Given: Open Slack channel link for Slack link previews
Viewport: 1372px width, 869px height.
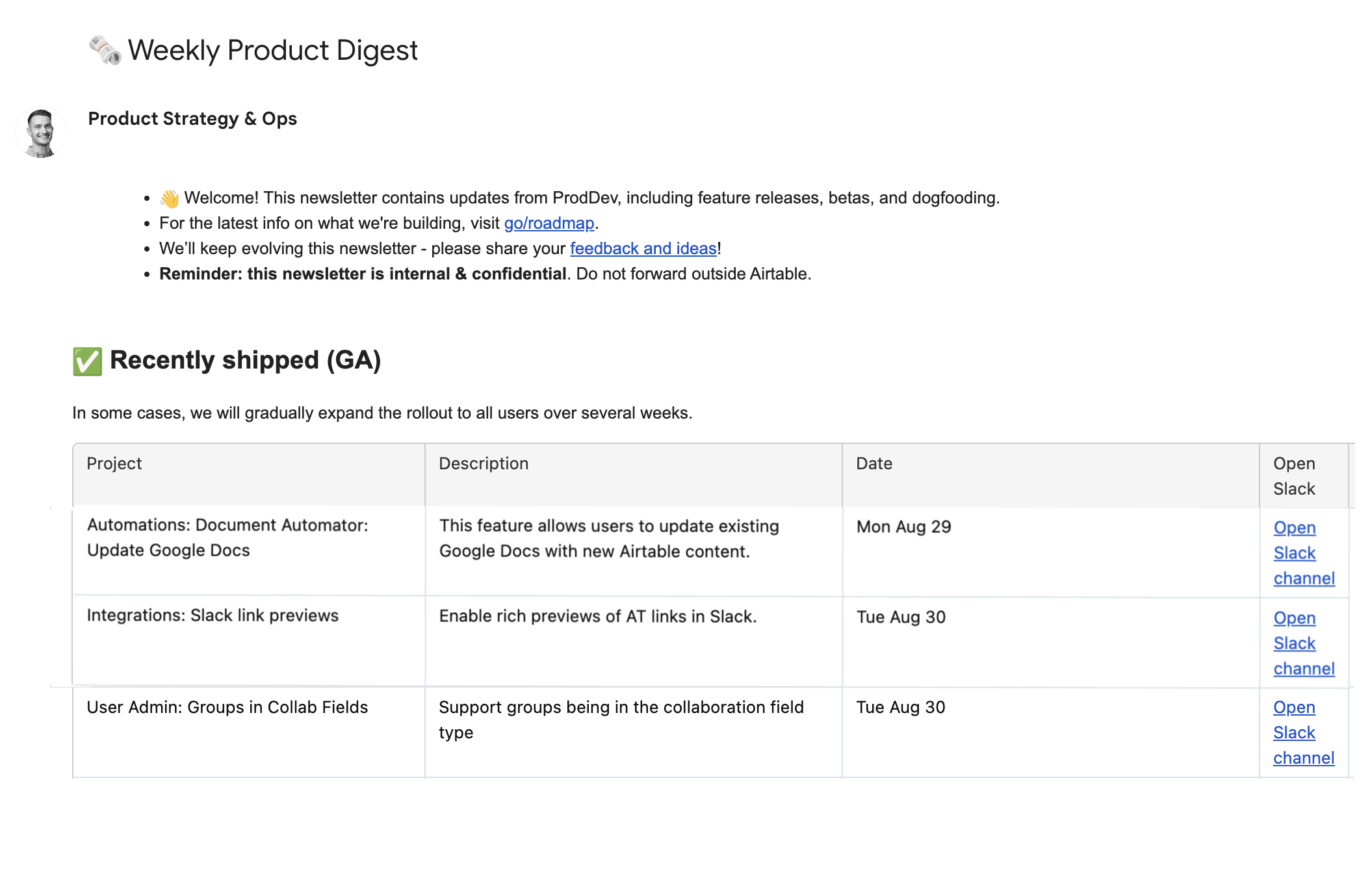Looking at the screenshot, I should click(1295, 643).
